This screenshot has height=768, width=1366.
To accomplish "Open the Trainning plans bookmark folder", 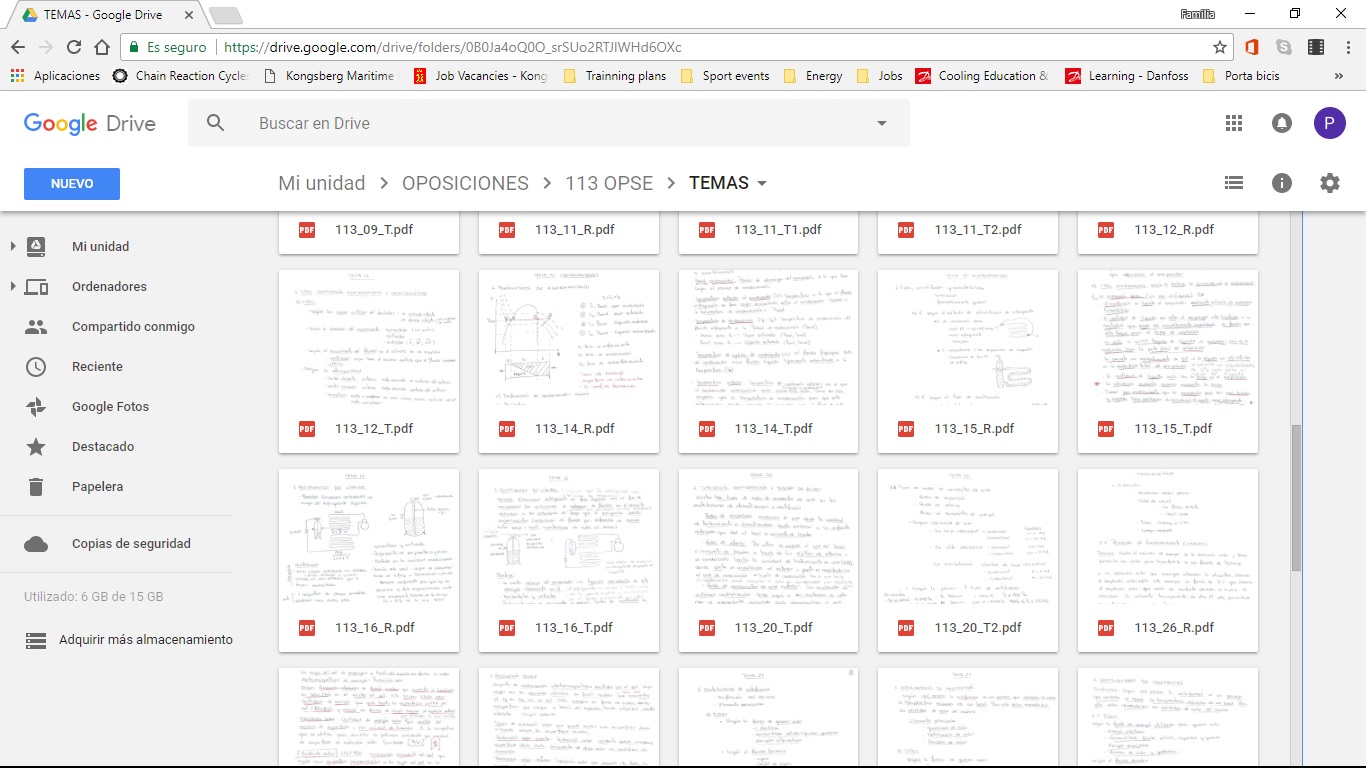I will click(615, 76).
